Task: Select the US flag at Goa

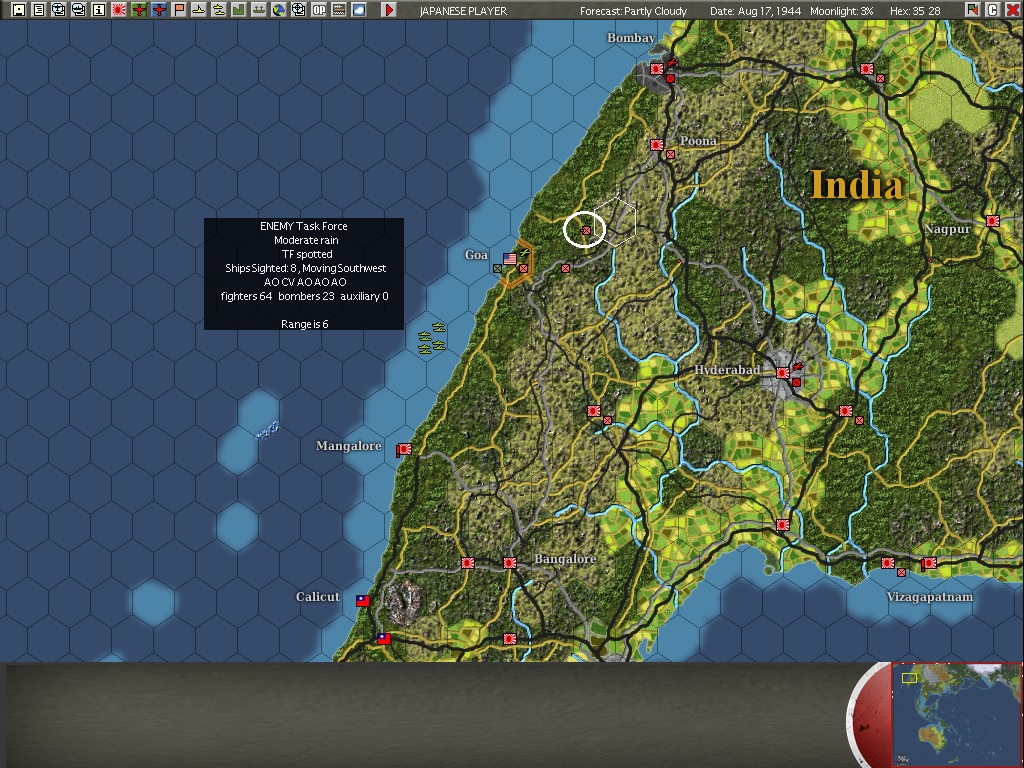Action: (510, 259)
